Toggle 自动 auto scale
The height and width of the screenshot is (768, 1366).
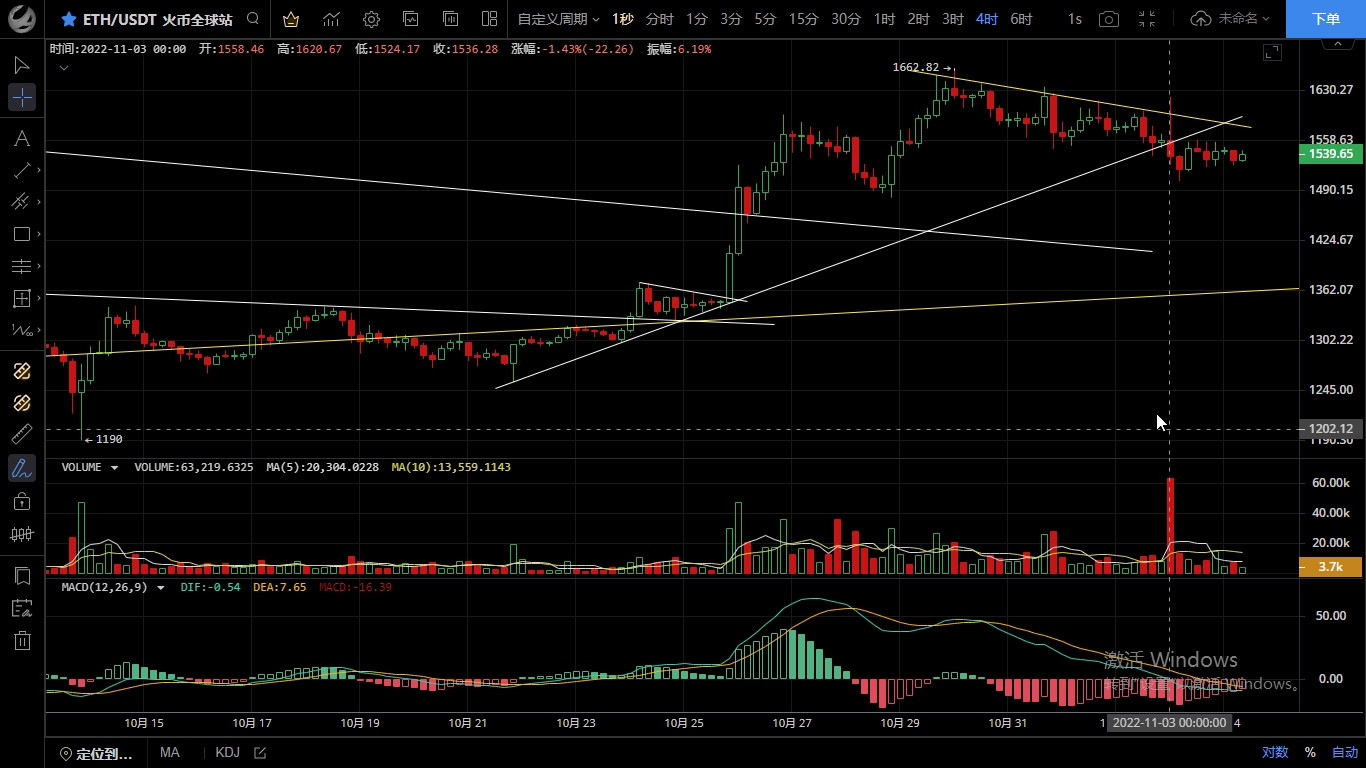(x=1345, y=752)
